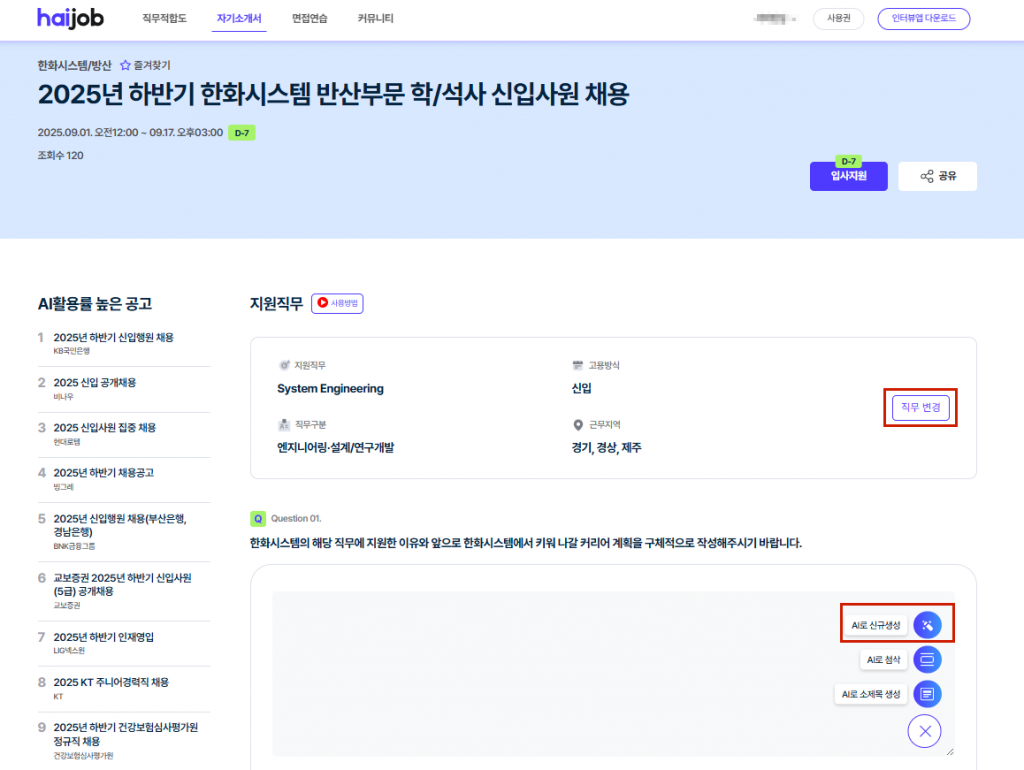Click the 엔지니어링·설계/연구개발 text

coord(336,448)
